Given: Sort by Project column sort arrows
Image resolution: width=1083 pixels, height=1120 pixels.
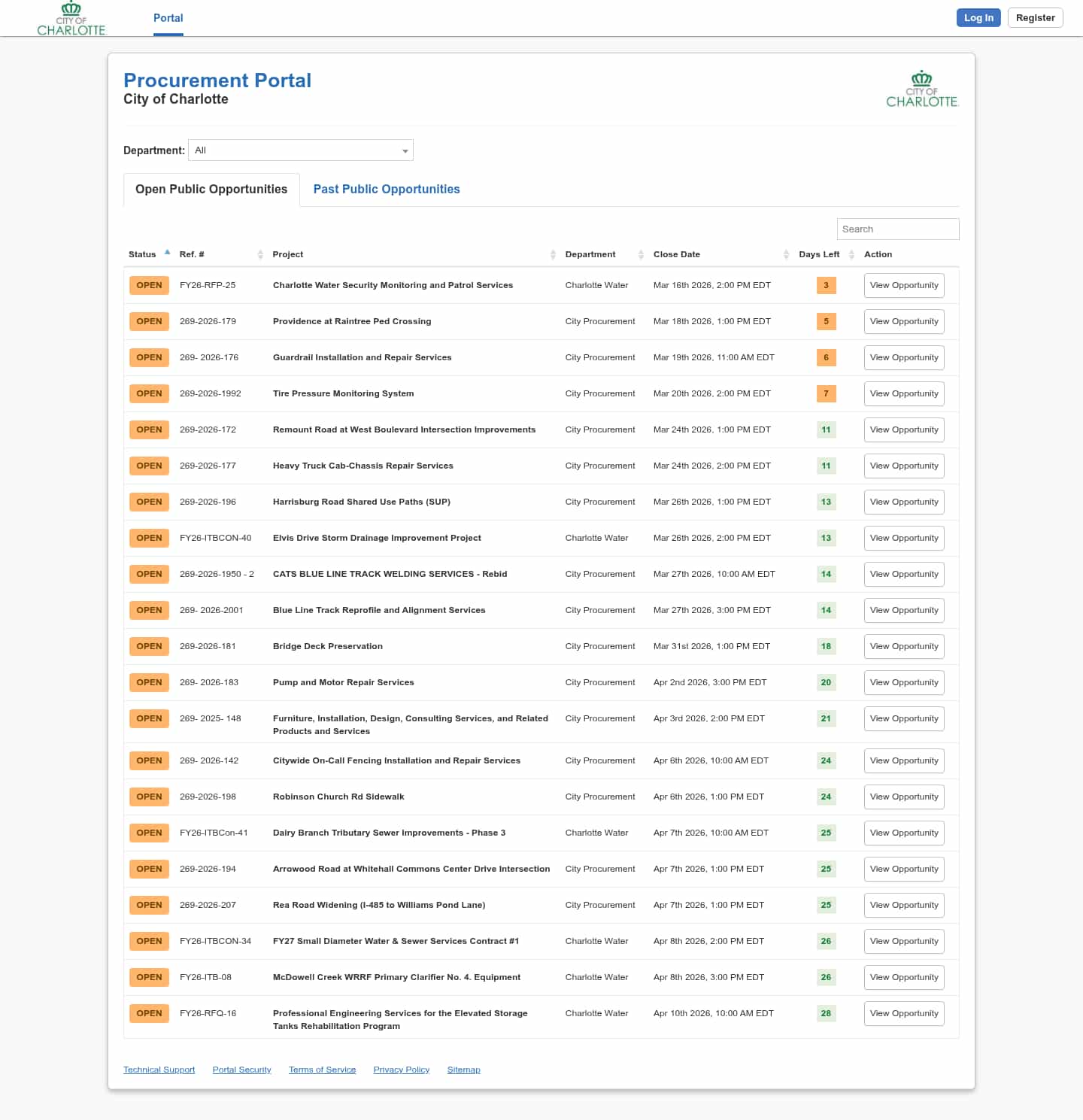Looking at the screenshot, I should point(553,254).
